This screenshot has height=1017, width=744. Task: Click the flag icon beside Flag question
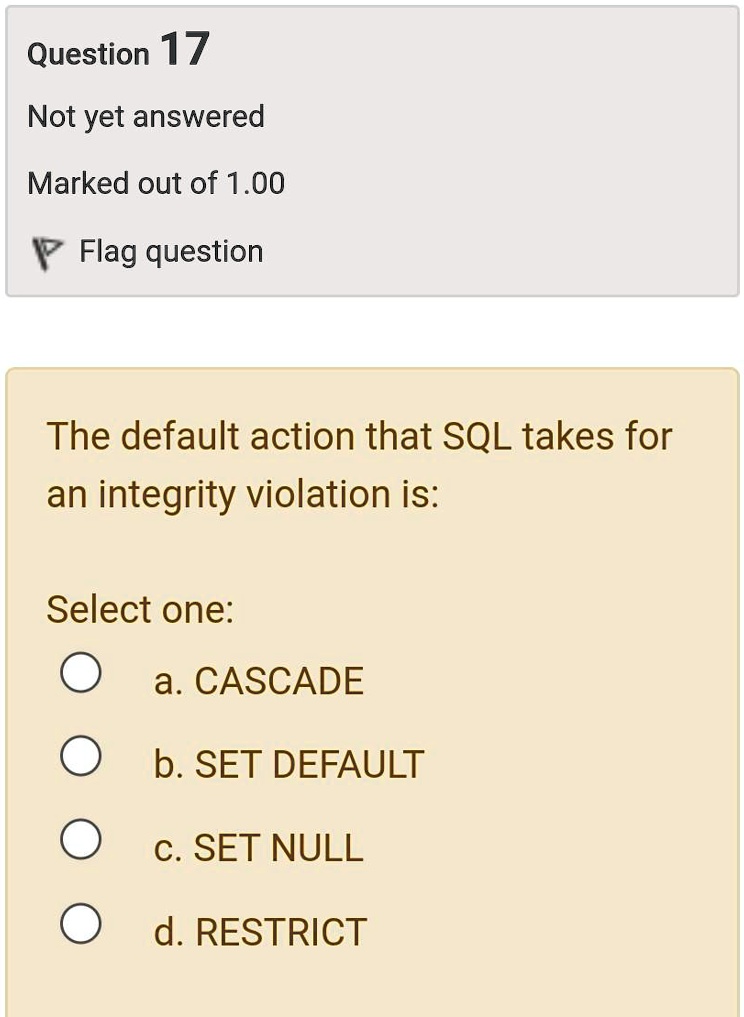pos(47,254)
